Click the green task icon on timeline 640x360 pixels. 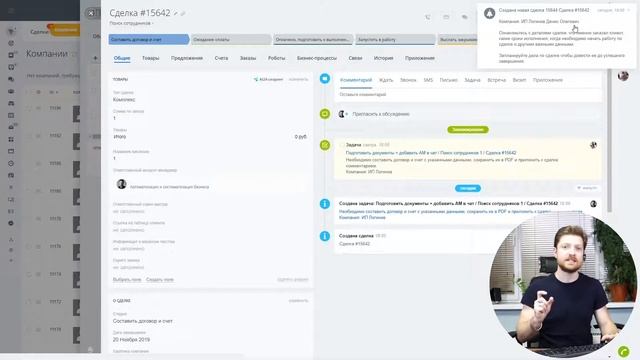tap(325, 145)
